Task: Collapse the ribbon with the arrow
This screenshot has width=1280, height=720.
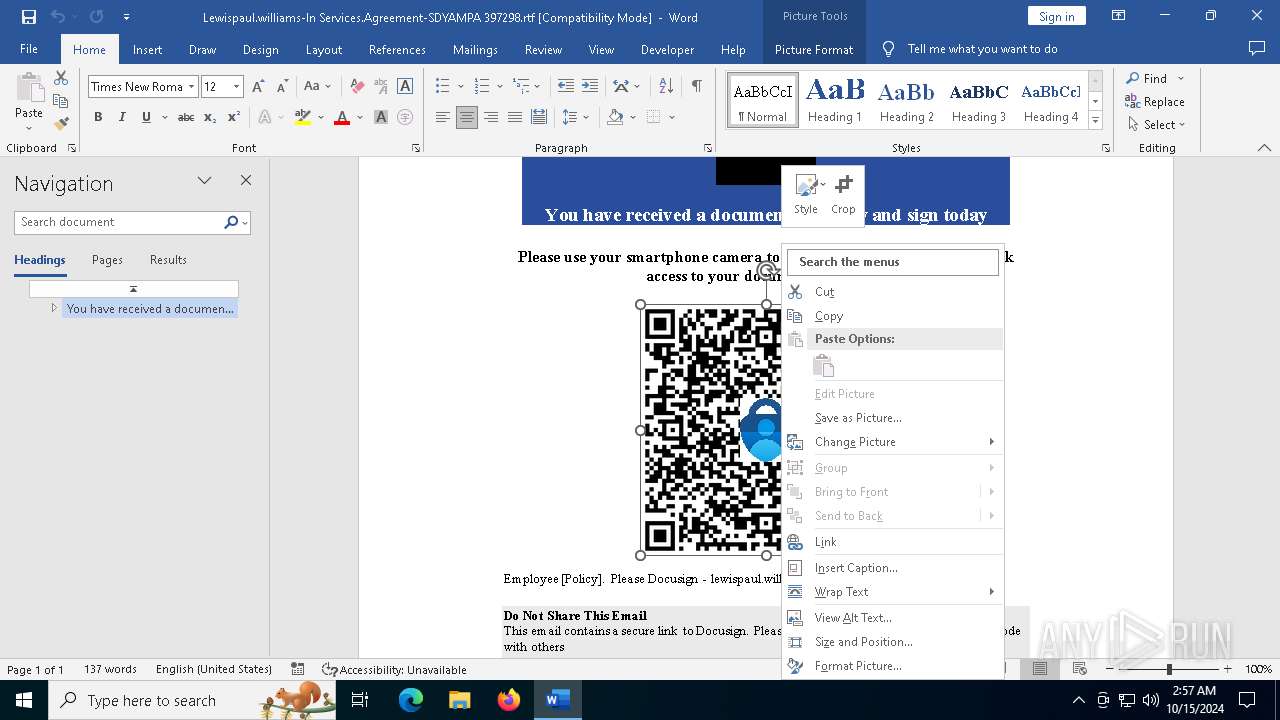Action: pyautogui.click(x=1264, y=148)
